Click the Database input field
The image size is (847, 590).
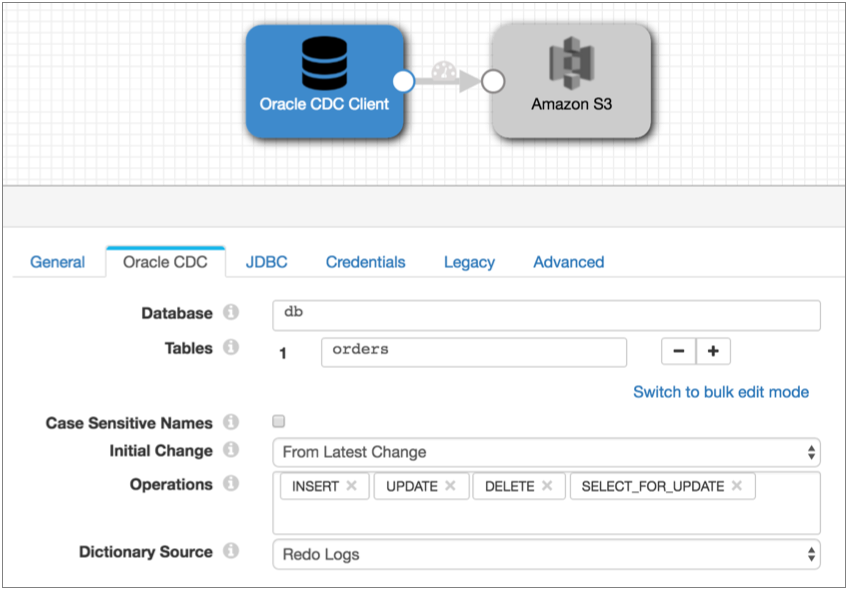[x=546, y=314]
